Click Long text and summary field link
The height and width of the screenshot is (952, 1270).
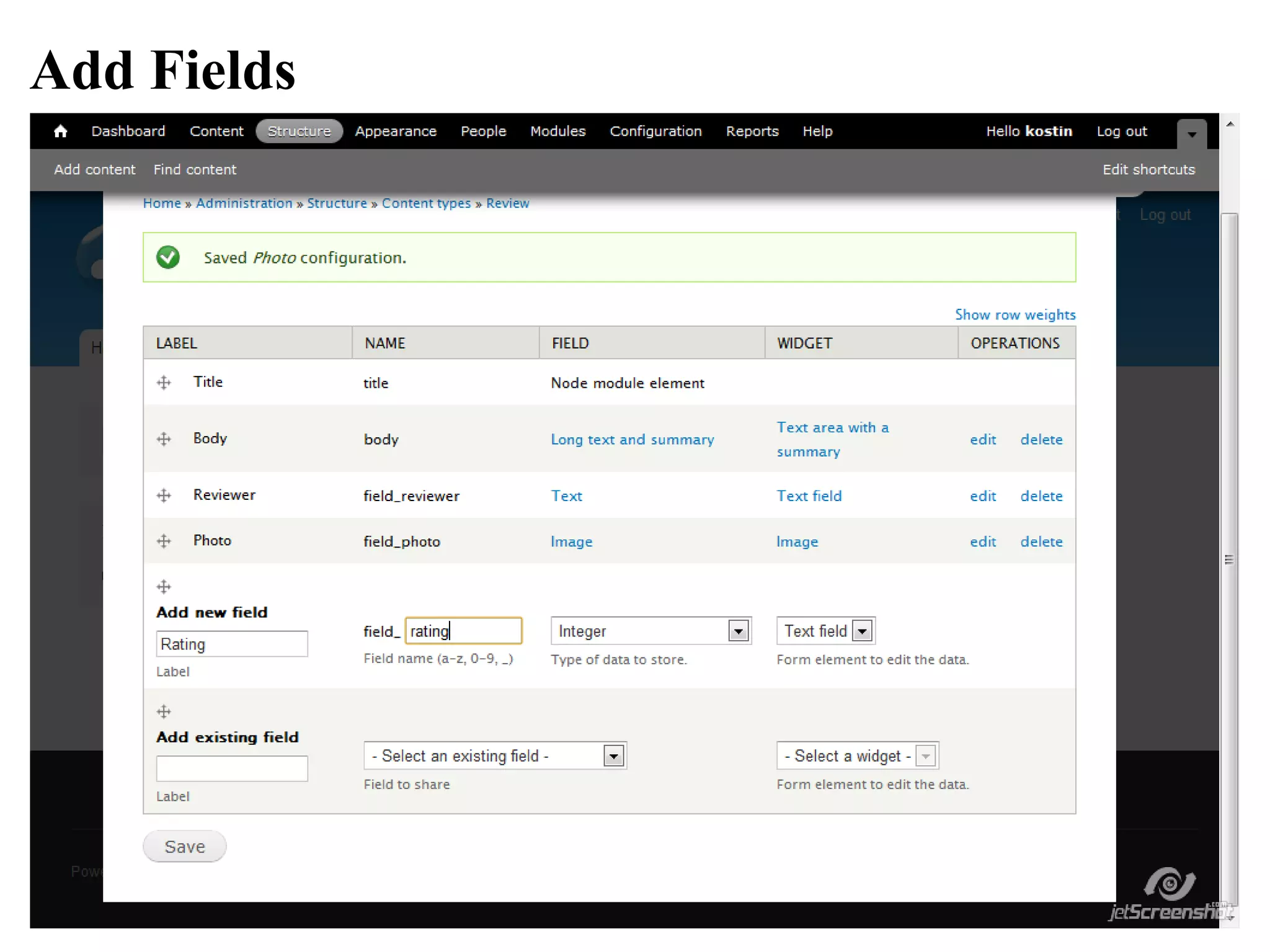[633, 440]
